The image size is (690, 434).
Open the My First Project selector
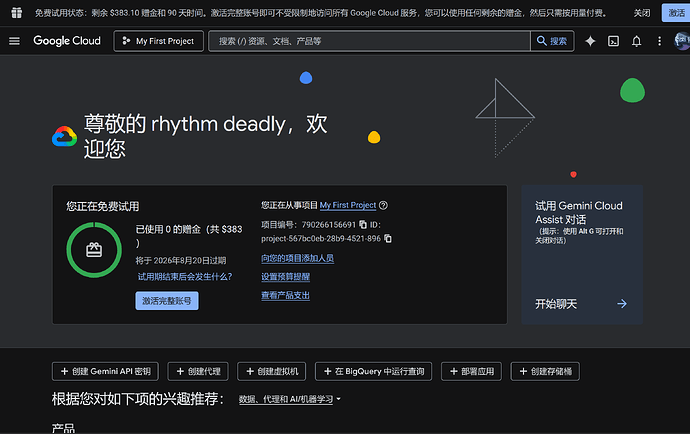(x=158, y=41)
